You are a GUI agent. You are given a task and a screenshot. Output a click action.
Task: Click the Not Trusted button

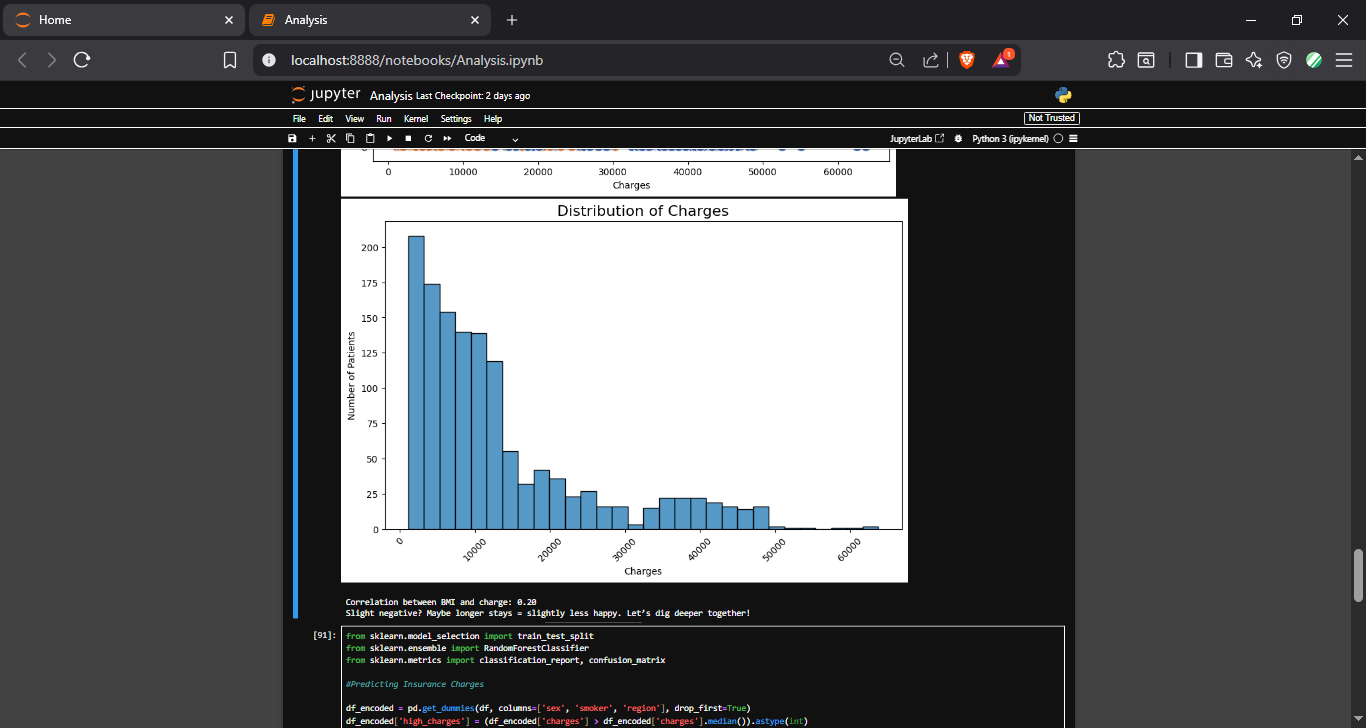[1052, 118]
